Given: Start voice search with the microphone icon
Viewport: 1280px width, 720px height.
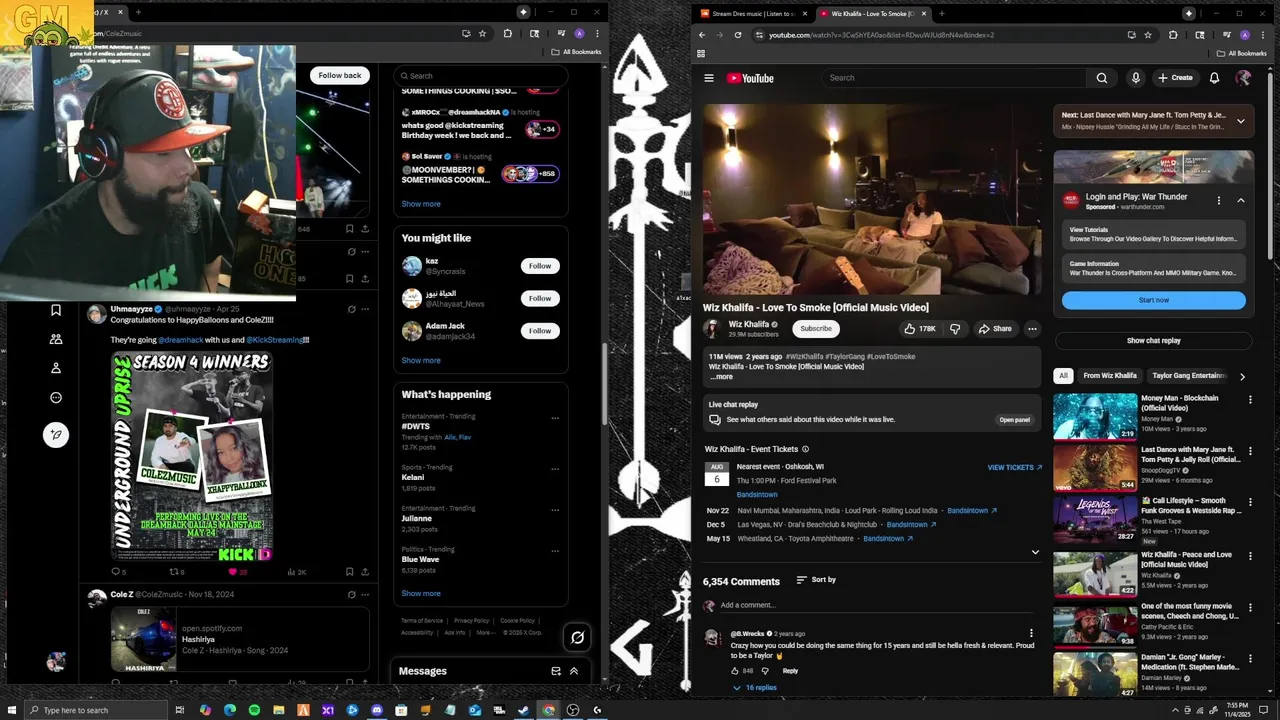Looking at the screenshot, I should coord(1135,78).
